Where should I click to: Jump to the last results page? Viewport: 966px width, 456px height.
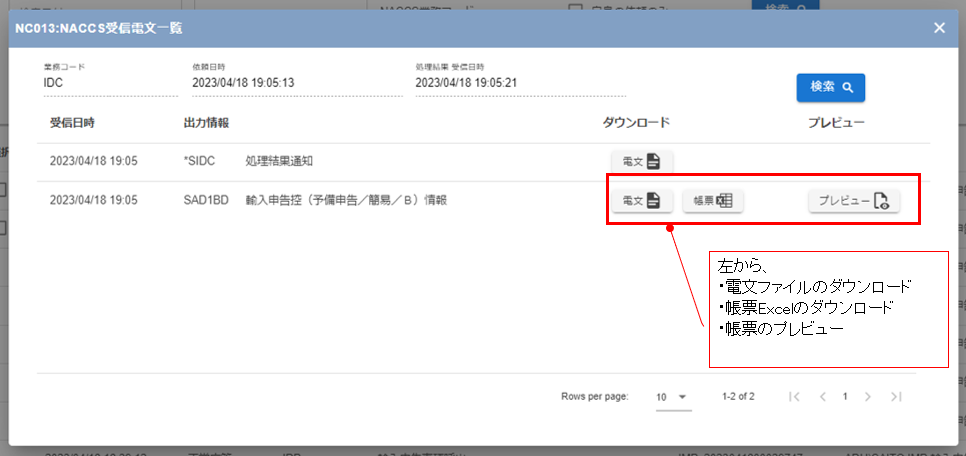click(896, 397)
